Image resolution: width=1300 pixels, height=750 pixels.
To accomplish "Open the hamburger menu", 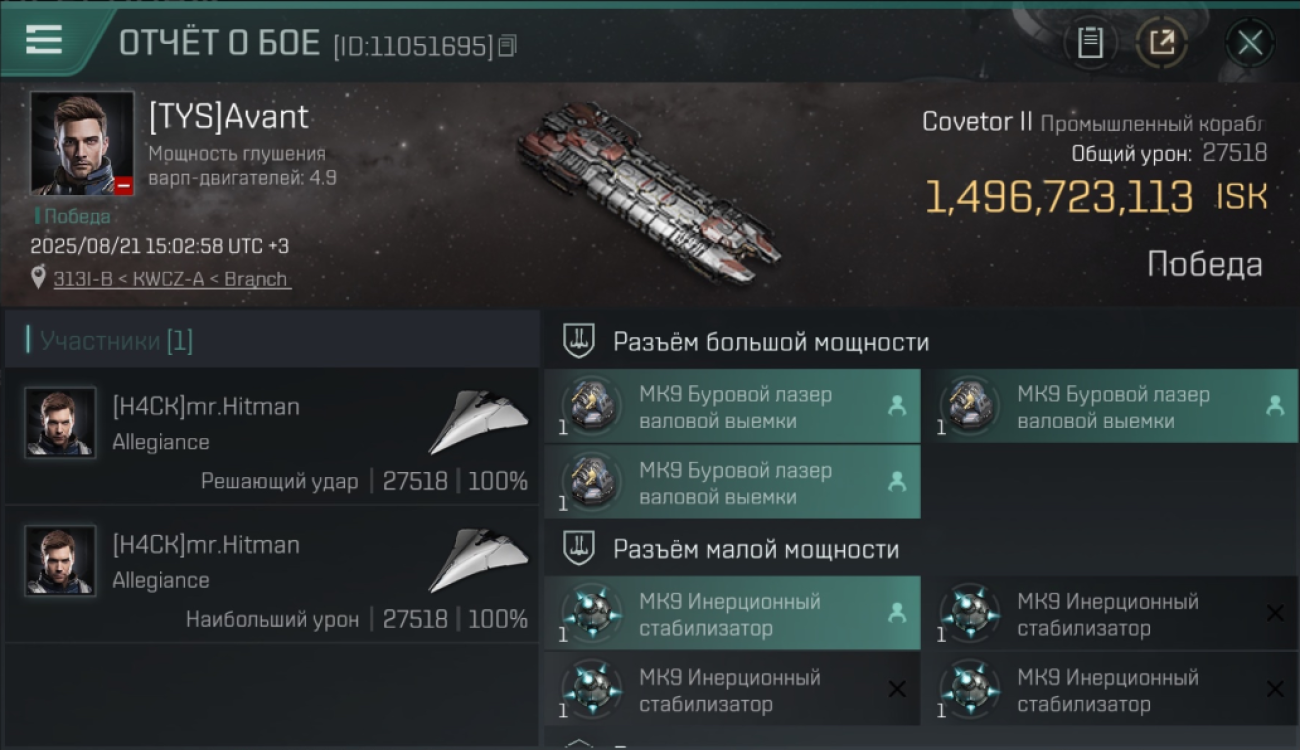I will pos(43,40).
